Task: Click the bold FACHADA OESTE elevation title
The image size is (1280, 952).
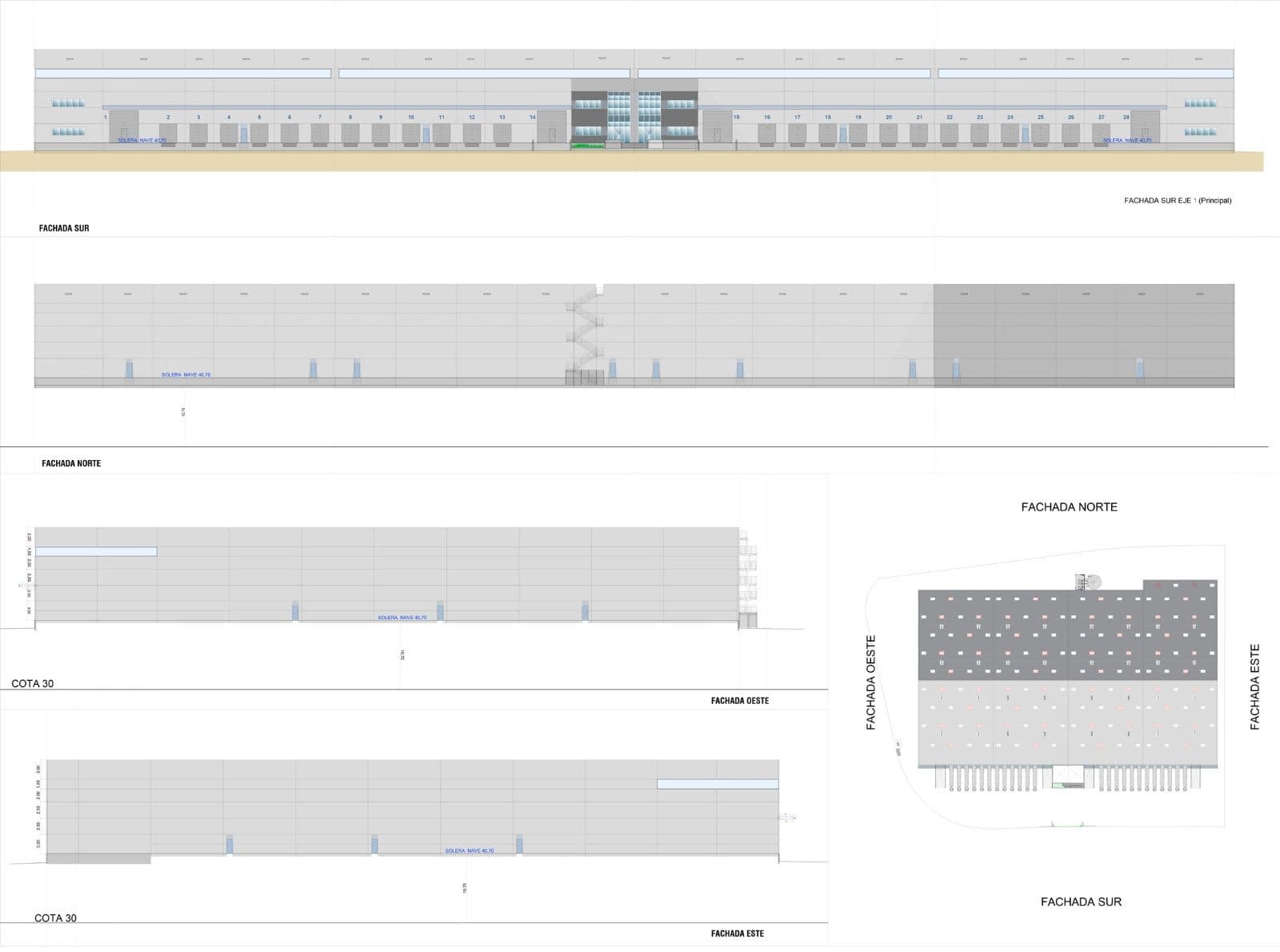Action: click(x=740, y=701)
